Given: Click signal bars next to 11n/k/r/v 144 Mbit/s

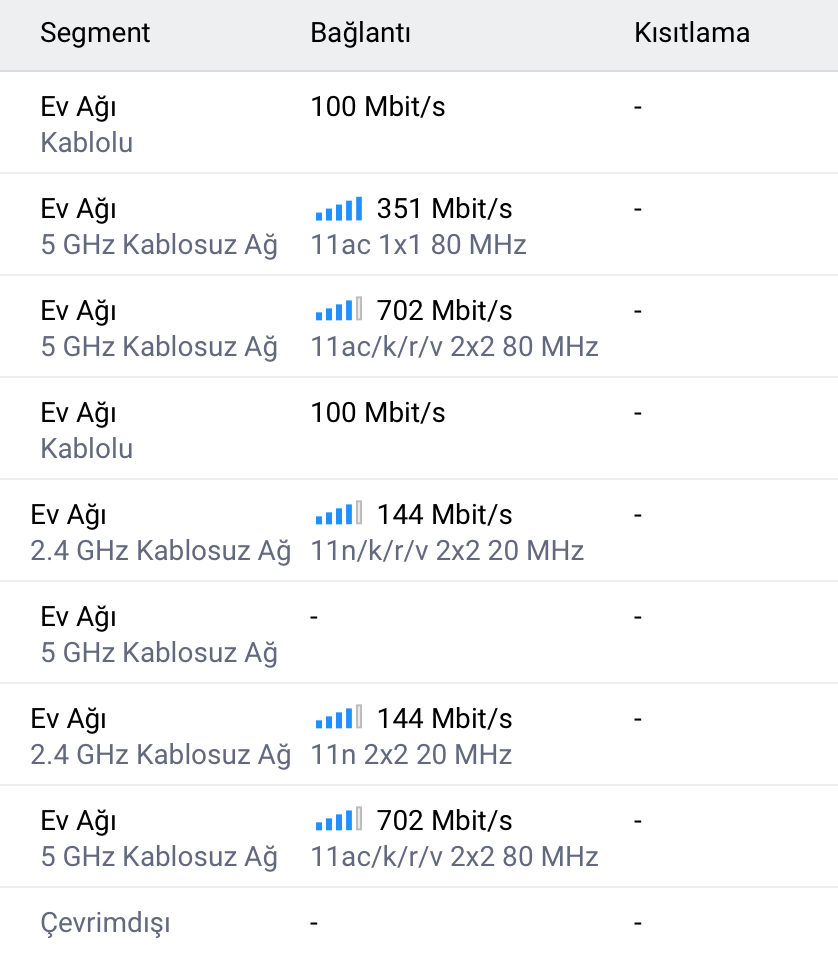Looking at the screenshot, I should point(339,513).
